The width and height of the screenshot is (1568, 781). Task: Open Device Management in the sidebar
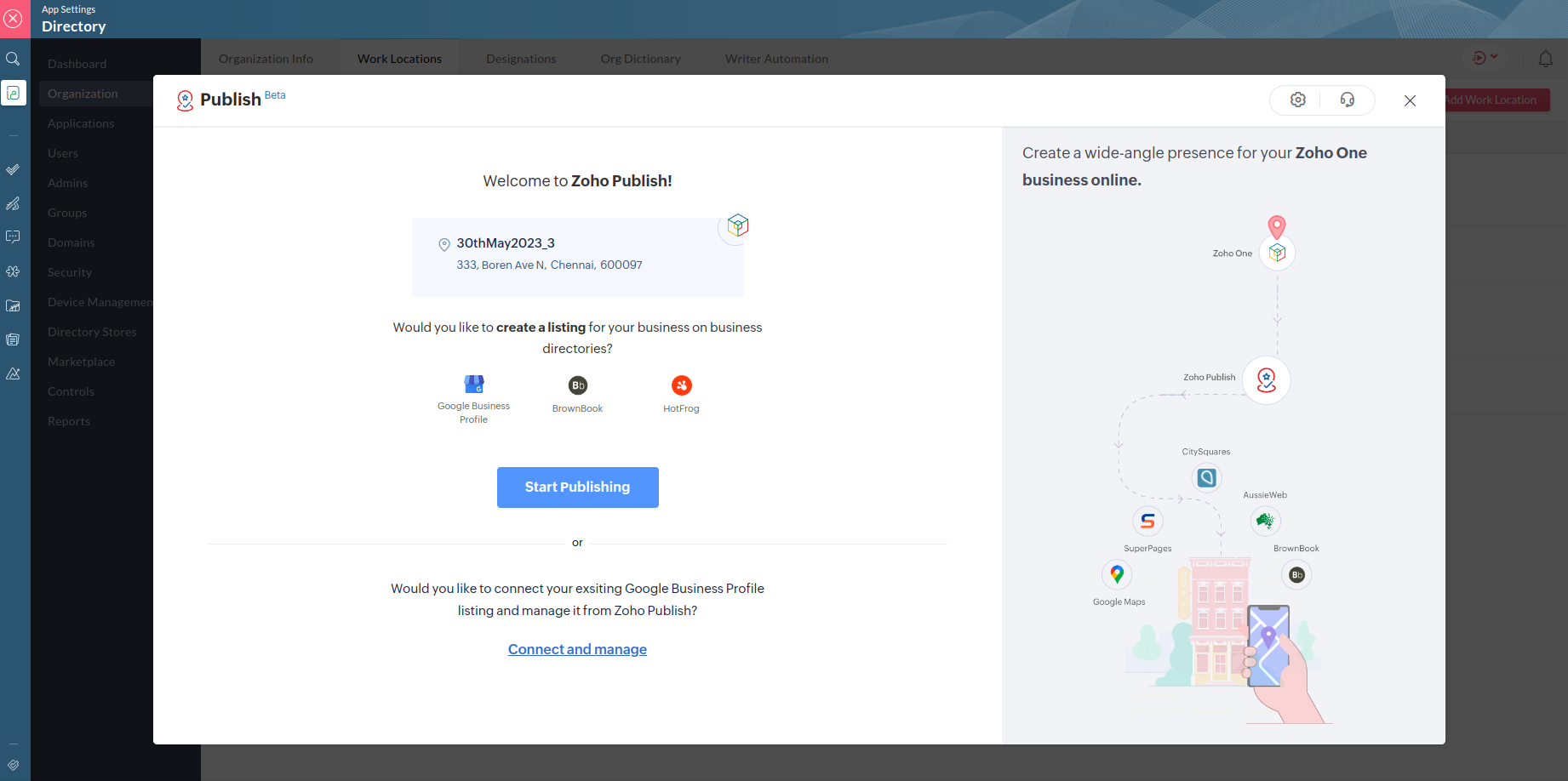(x=100, y=302)
